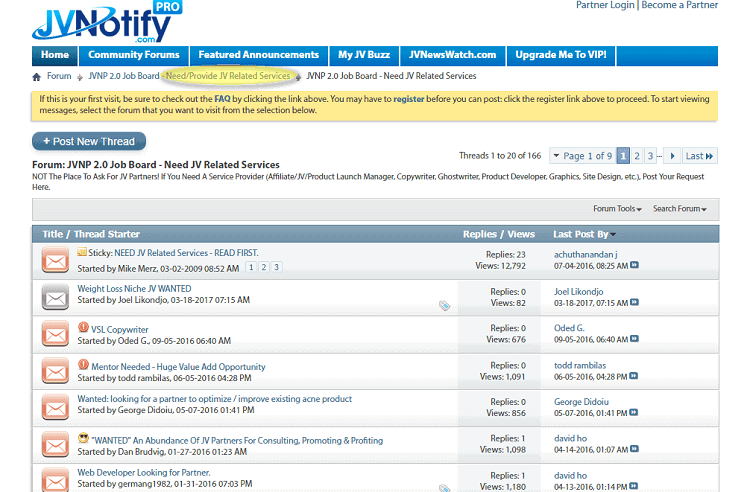This screenshot has width=750, height=492.
Task: Go to page 2 of threads
Action: pos(637,156)
